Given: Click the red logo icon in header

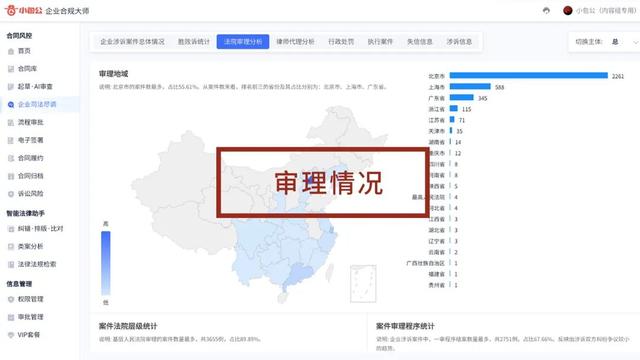Looking at the screenshot, I should (x=11, y=10).
